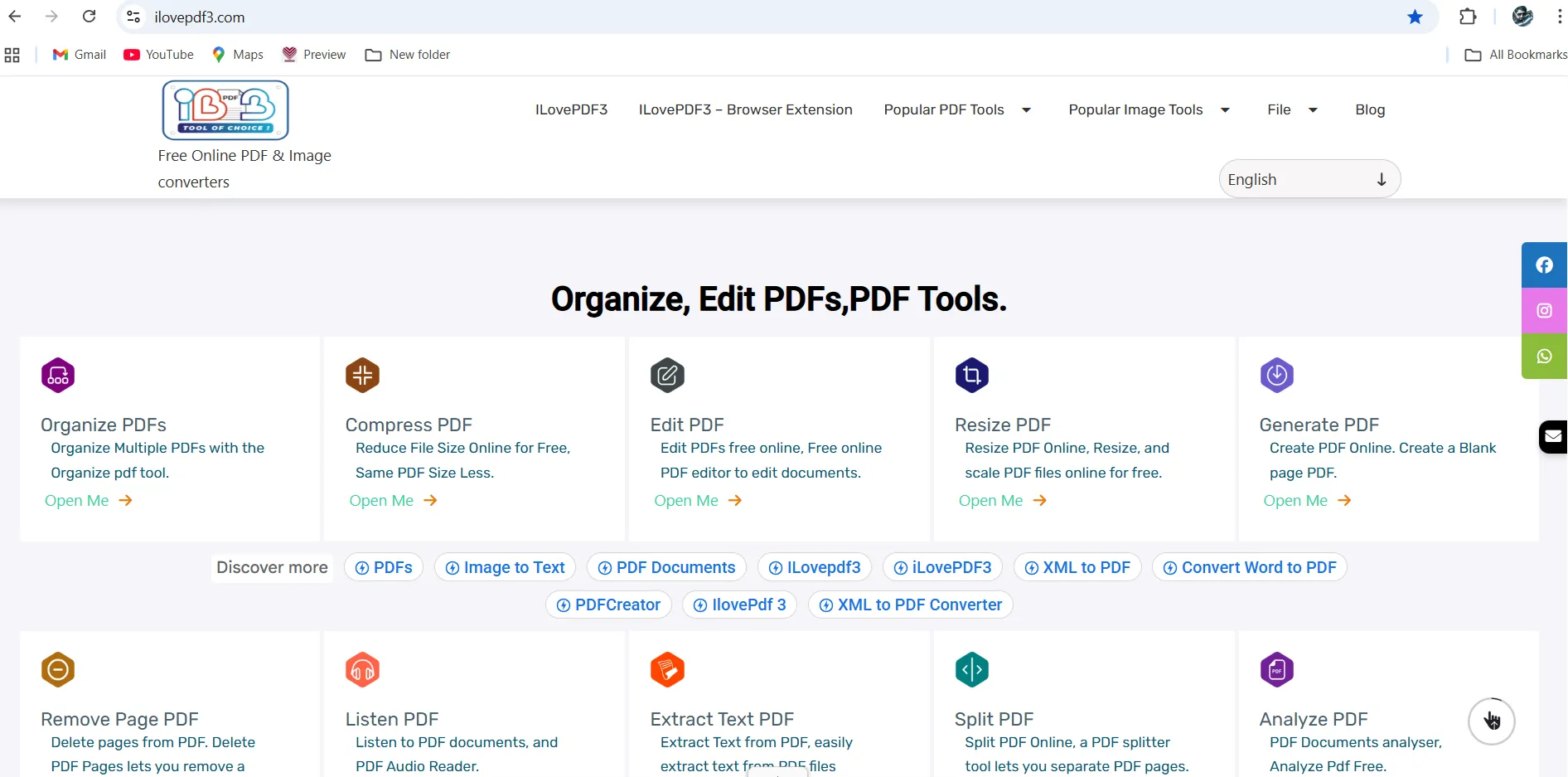The width and height of the screenshot is (1568, 777).
Task: Open the Popular Image Tools dropdown
Action: pyautogui.click(x=1149, y=109)
